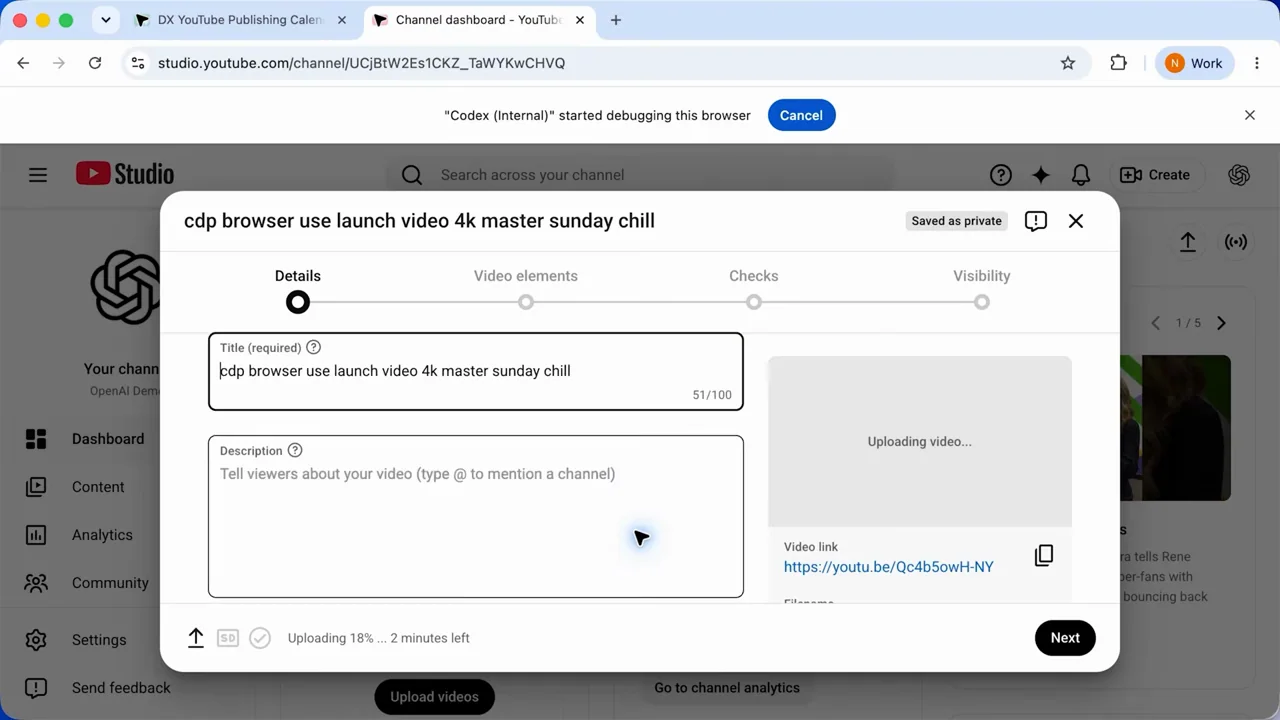Open the browser extensions puzzle icon

pyautogui.click(x=1119, y=63)
